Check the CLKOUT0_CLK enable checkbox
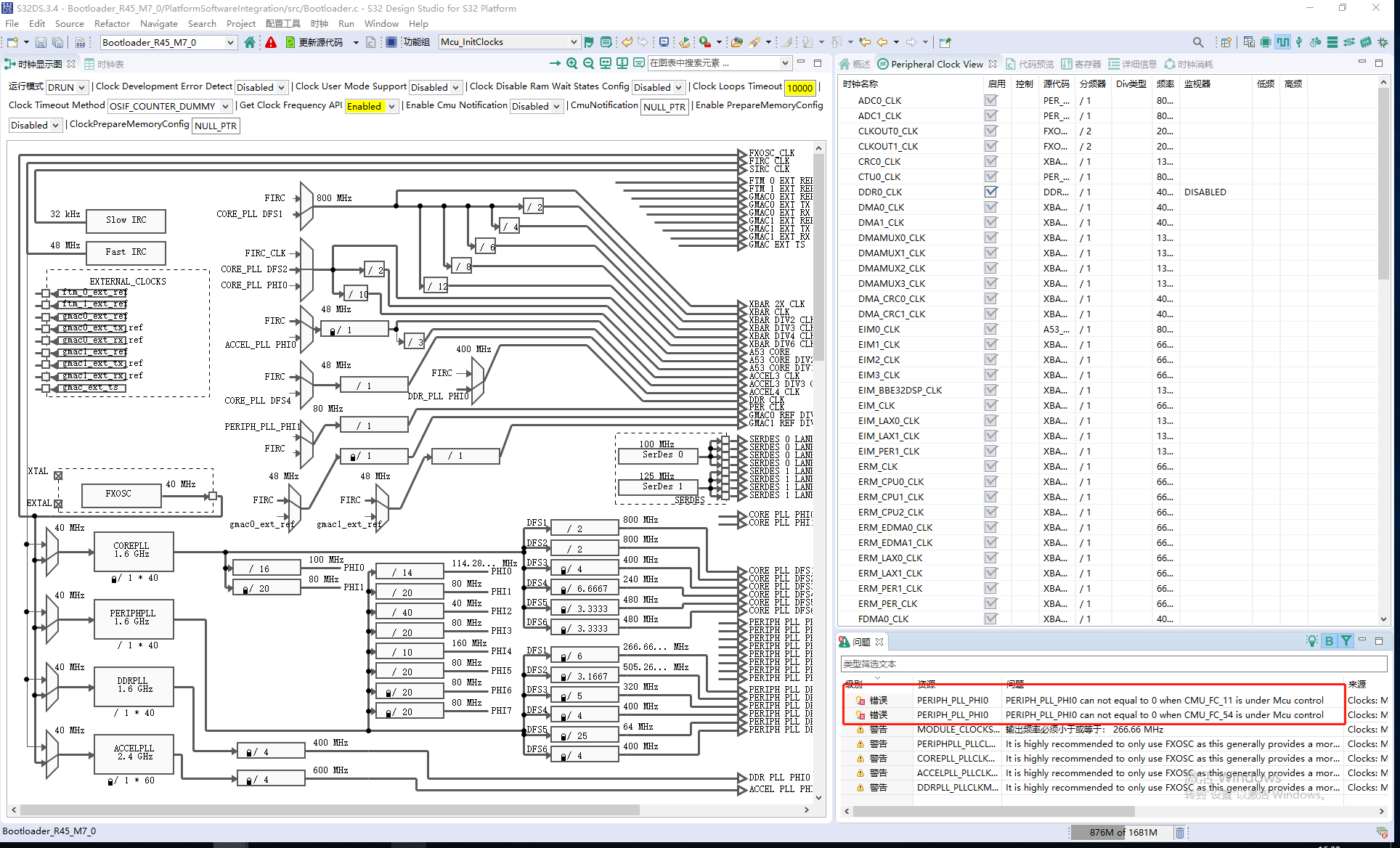The height and width of the screenshot is (848, 1400). pyautogui.click(x=991, y=131)
